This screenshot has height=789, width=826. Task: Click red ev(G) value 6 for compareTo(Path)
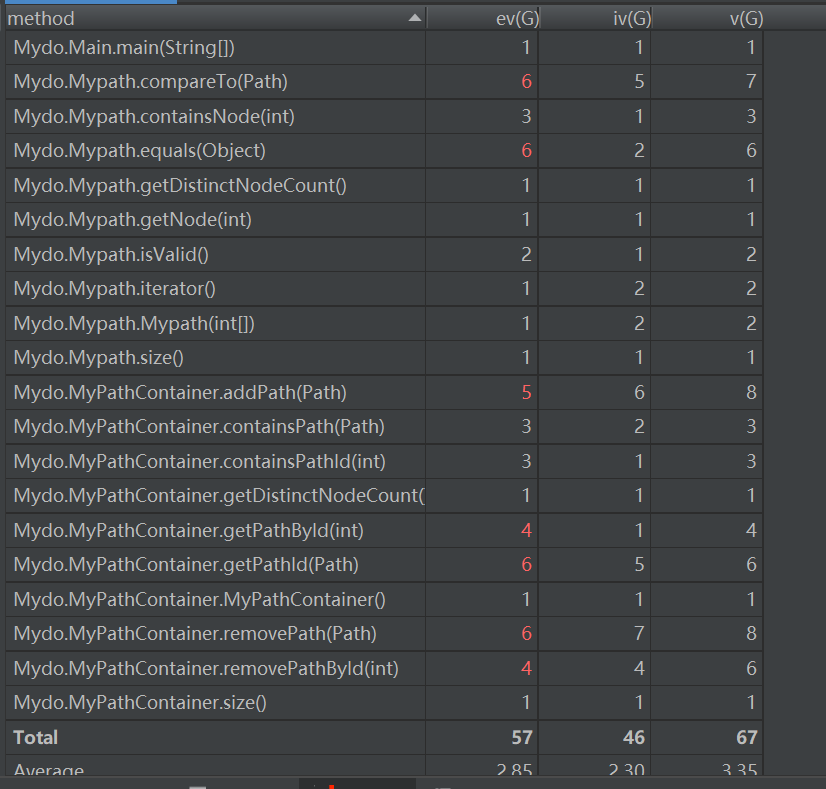[x=526, y=82]
